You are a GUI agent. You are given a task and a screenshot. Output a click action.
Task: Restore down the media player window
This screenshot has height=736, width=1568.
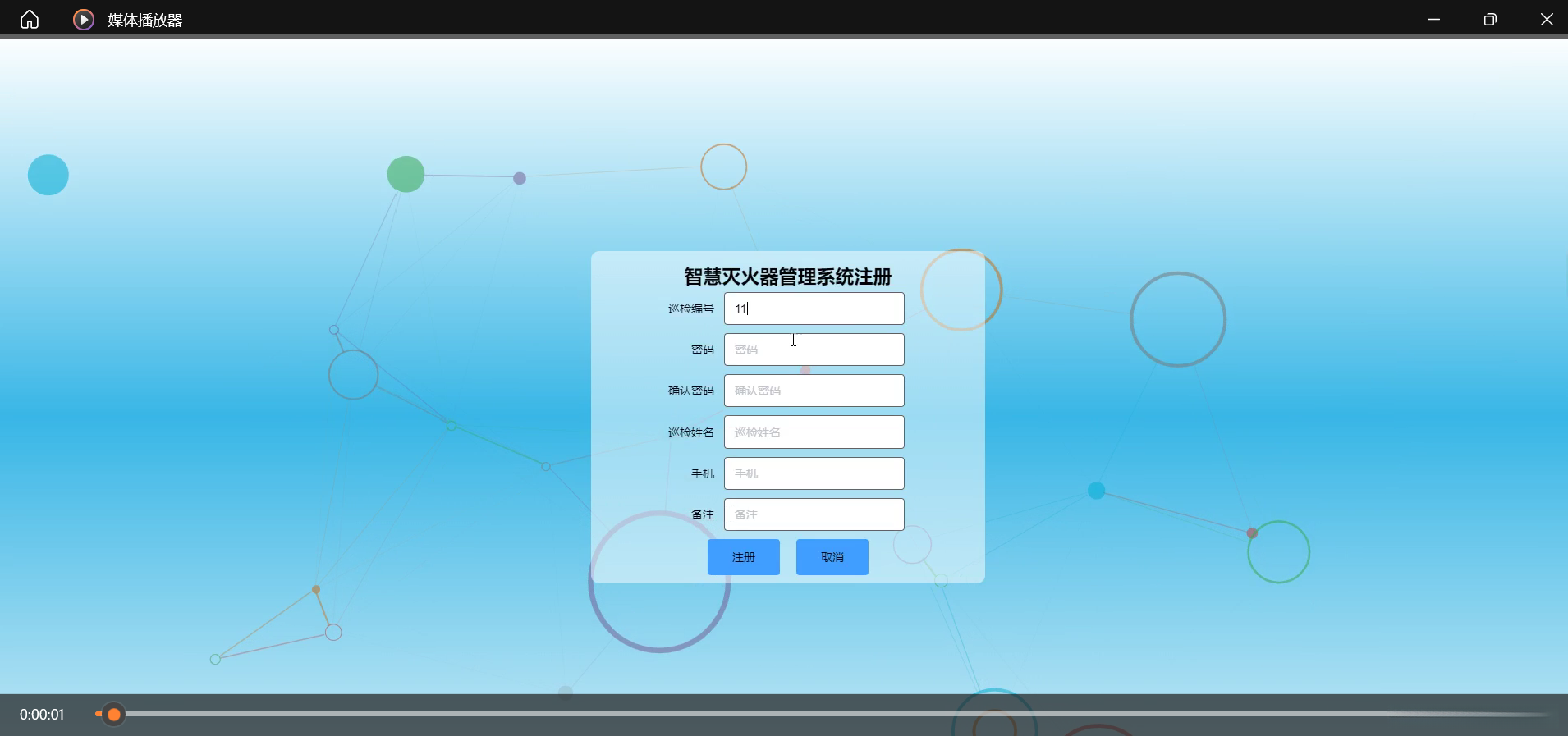tap(1490, 19)
